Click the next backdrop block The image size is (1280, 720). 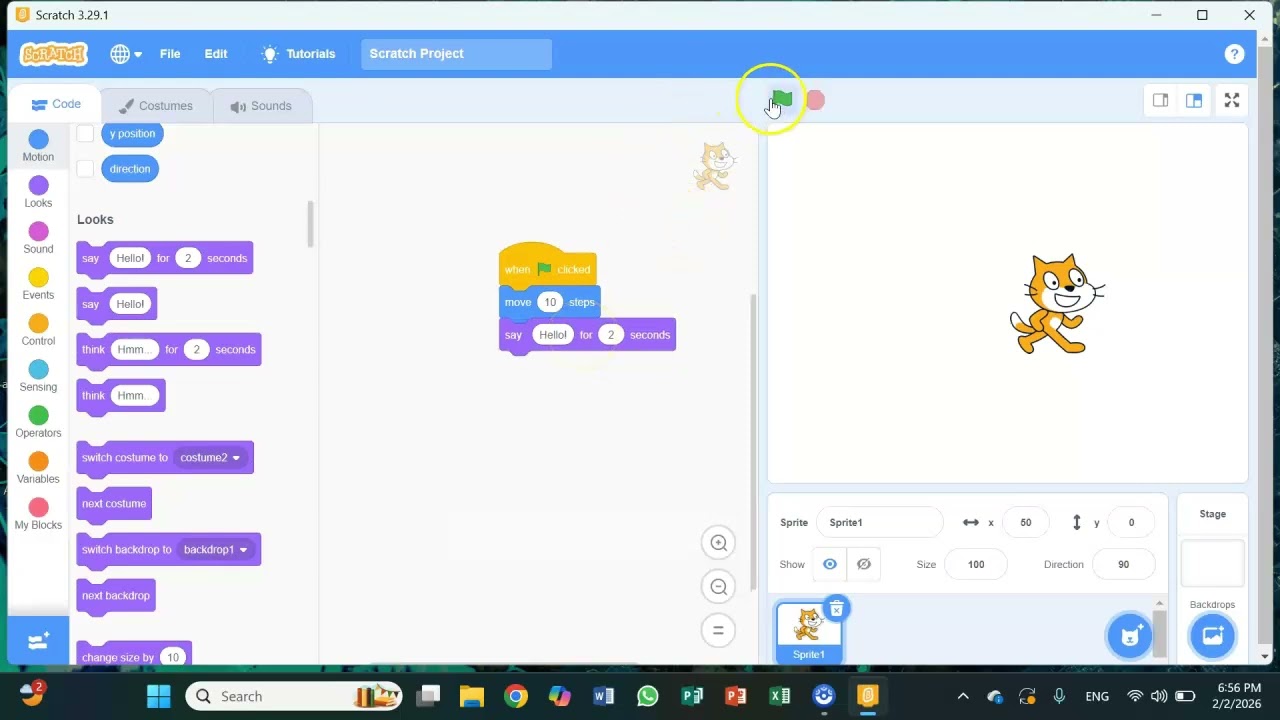pos(115,596)
